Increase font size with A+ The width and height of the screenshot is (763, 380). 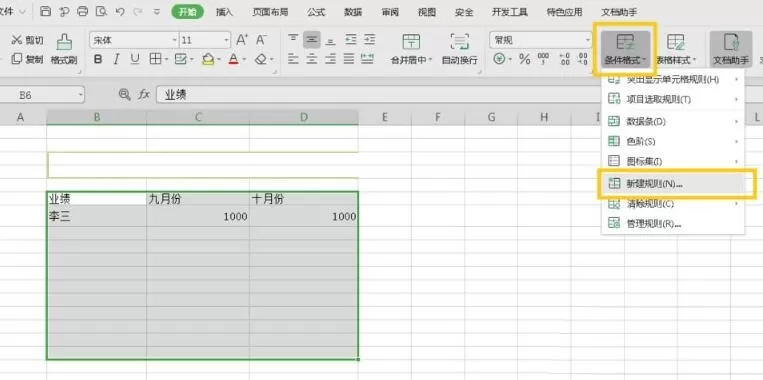click(x=242, y=40)
